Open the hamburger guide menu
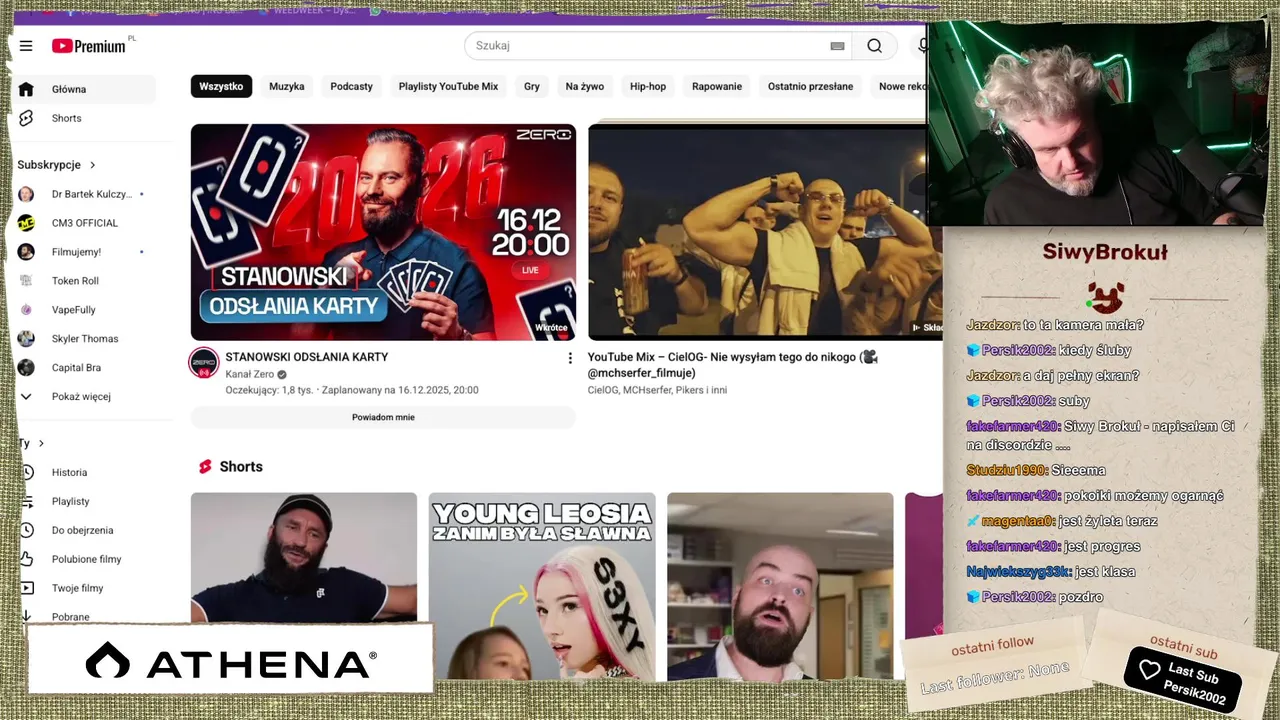Viewport: 1280px width, 720px height. pos(26,46)
